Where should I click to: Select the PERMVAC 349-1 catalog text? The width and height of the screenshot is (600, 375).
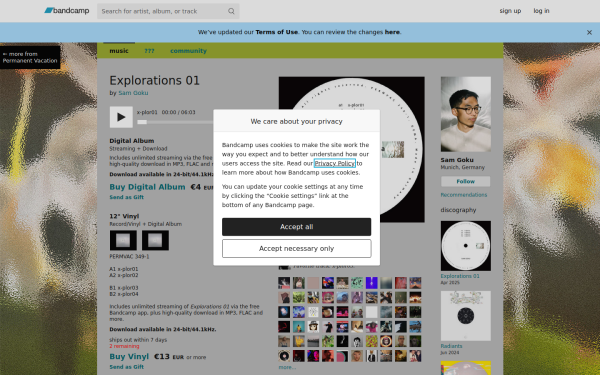[x=129, y=256]
